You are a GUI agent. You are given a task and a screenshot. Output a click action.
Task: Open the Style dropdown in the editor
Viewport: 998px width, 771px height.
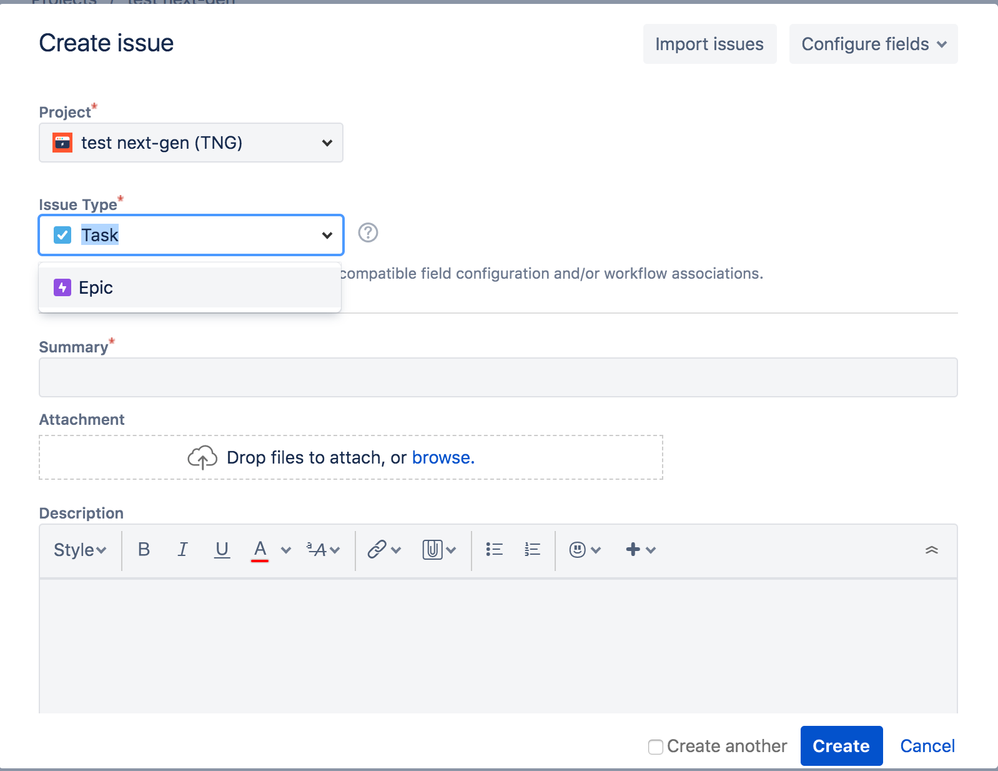[x=78, y=549]
